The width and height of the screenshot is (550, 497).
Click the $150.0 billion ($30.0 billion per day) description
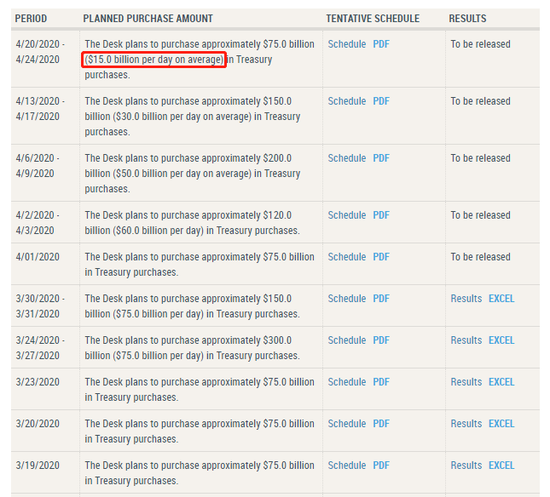pyautogui.click(x=192, y=116)
